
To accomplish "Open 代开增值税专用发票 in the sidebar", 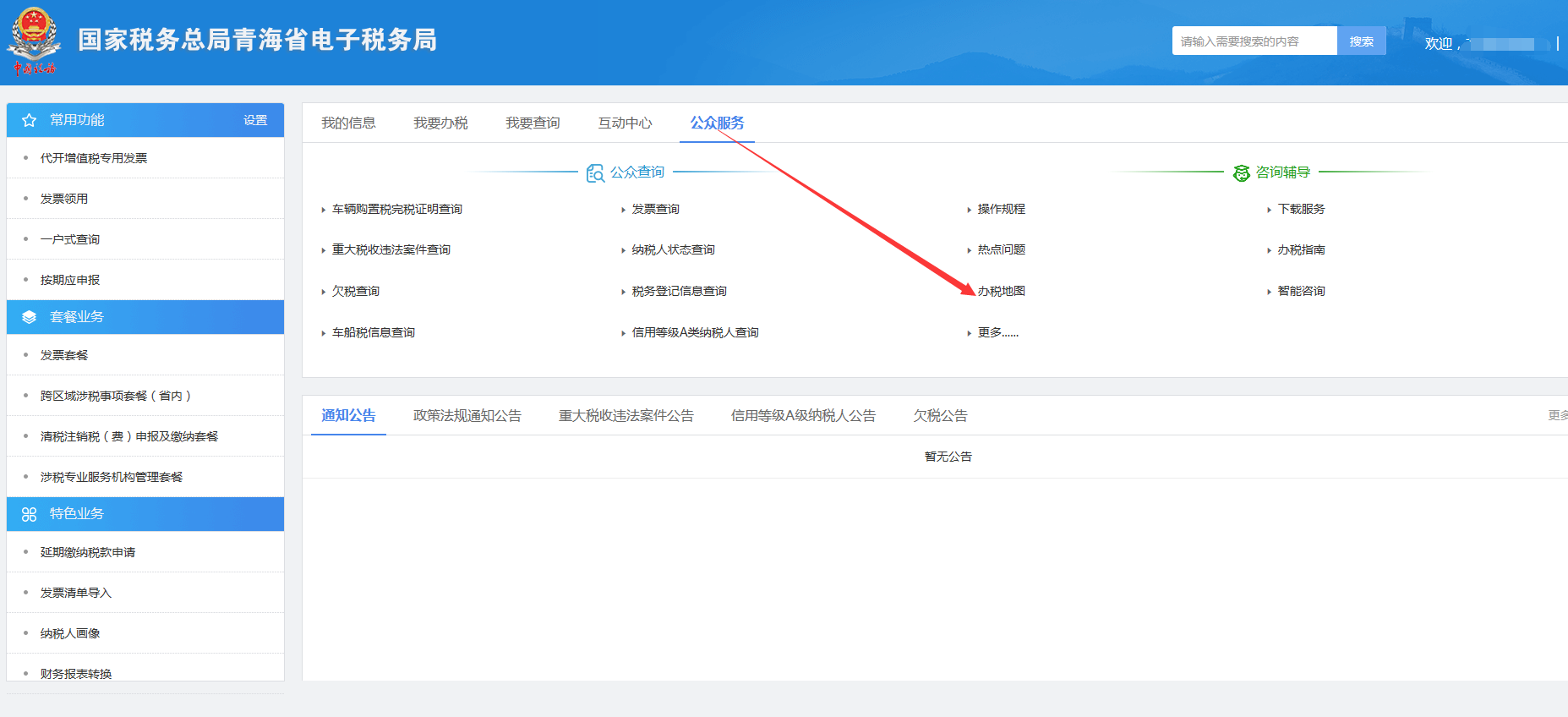I will 94,158.
